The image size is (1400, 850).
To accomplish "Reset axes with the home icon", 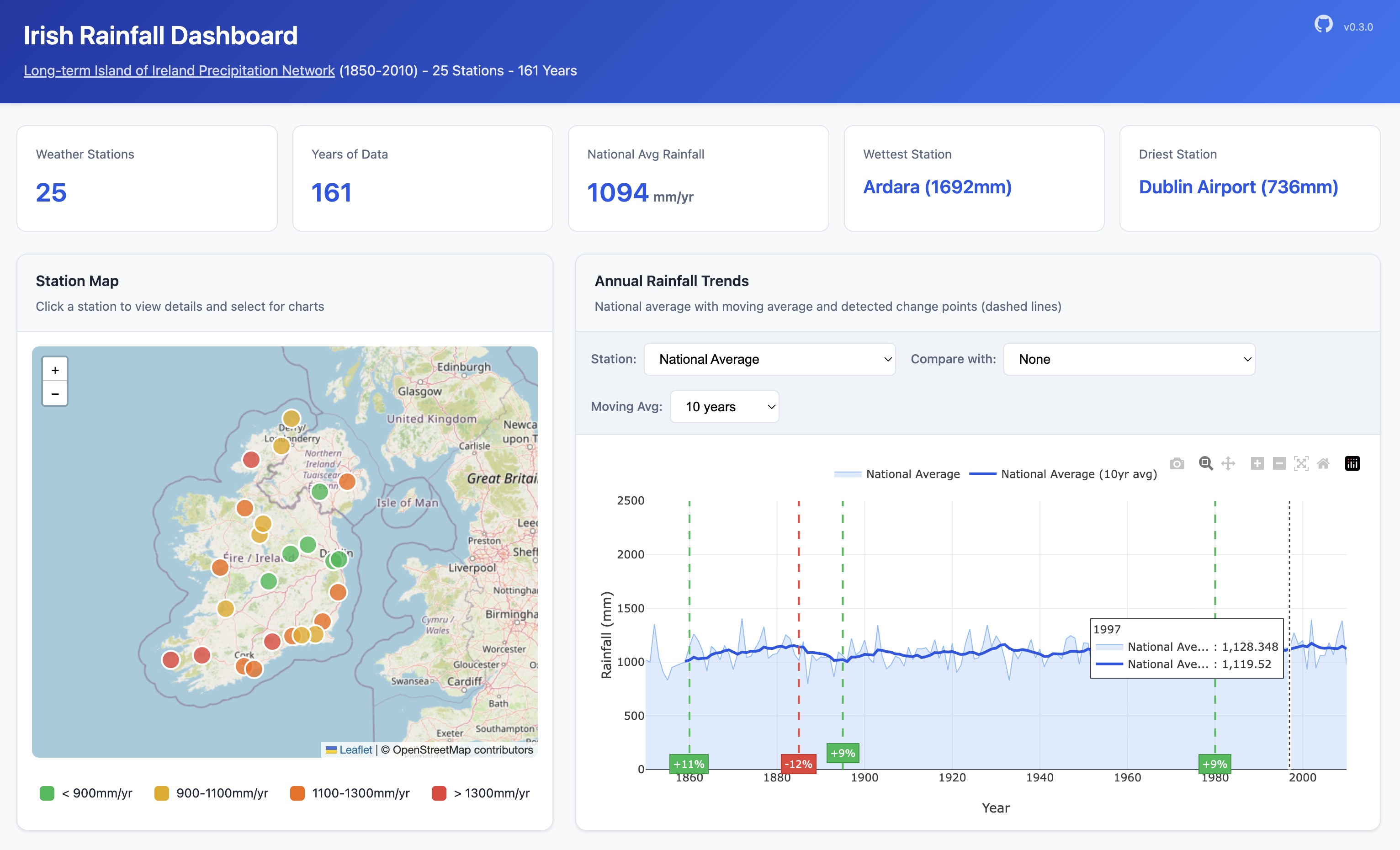I will tap(1323, 464).
